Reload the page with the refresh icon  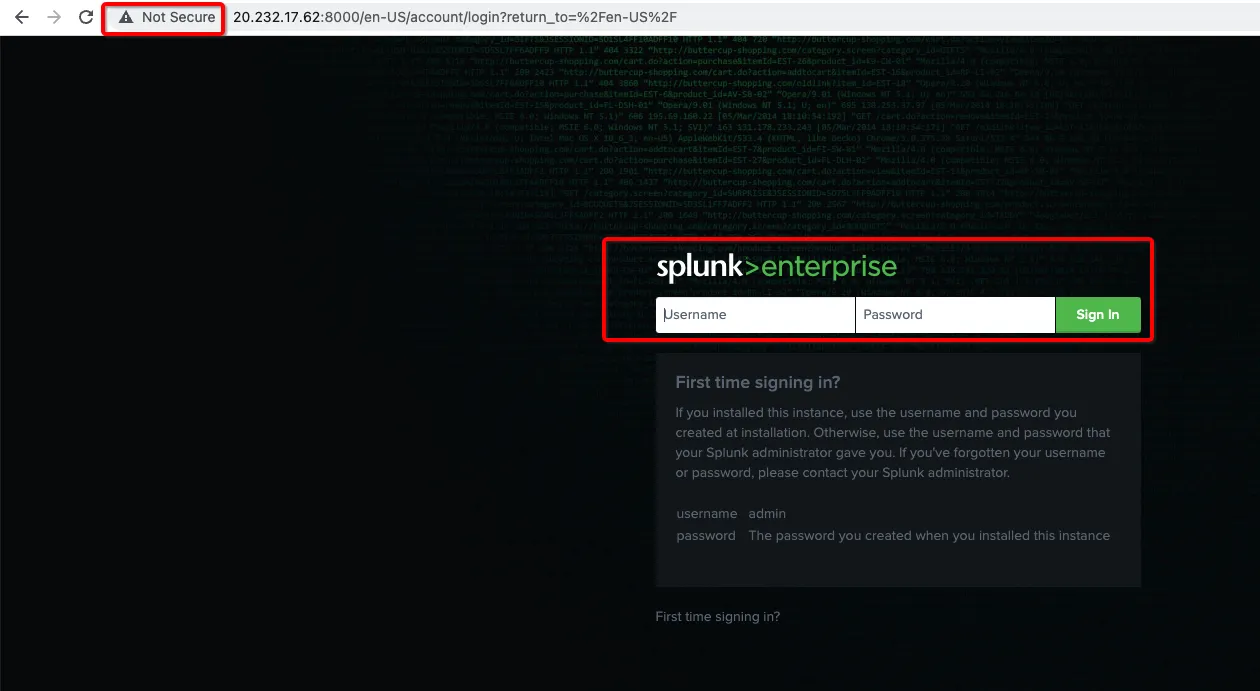point(86,18)
